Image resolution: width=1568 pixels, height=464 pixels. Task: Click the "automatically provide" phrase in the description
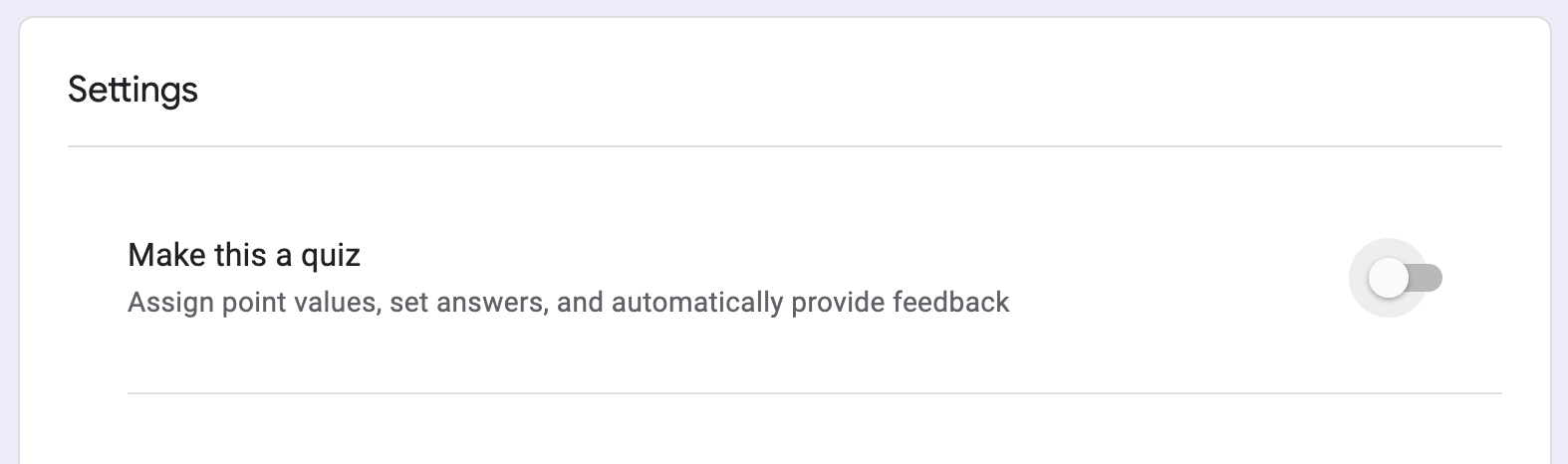(x=697, y=302)
